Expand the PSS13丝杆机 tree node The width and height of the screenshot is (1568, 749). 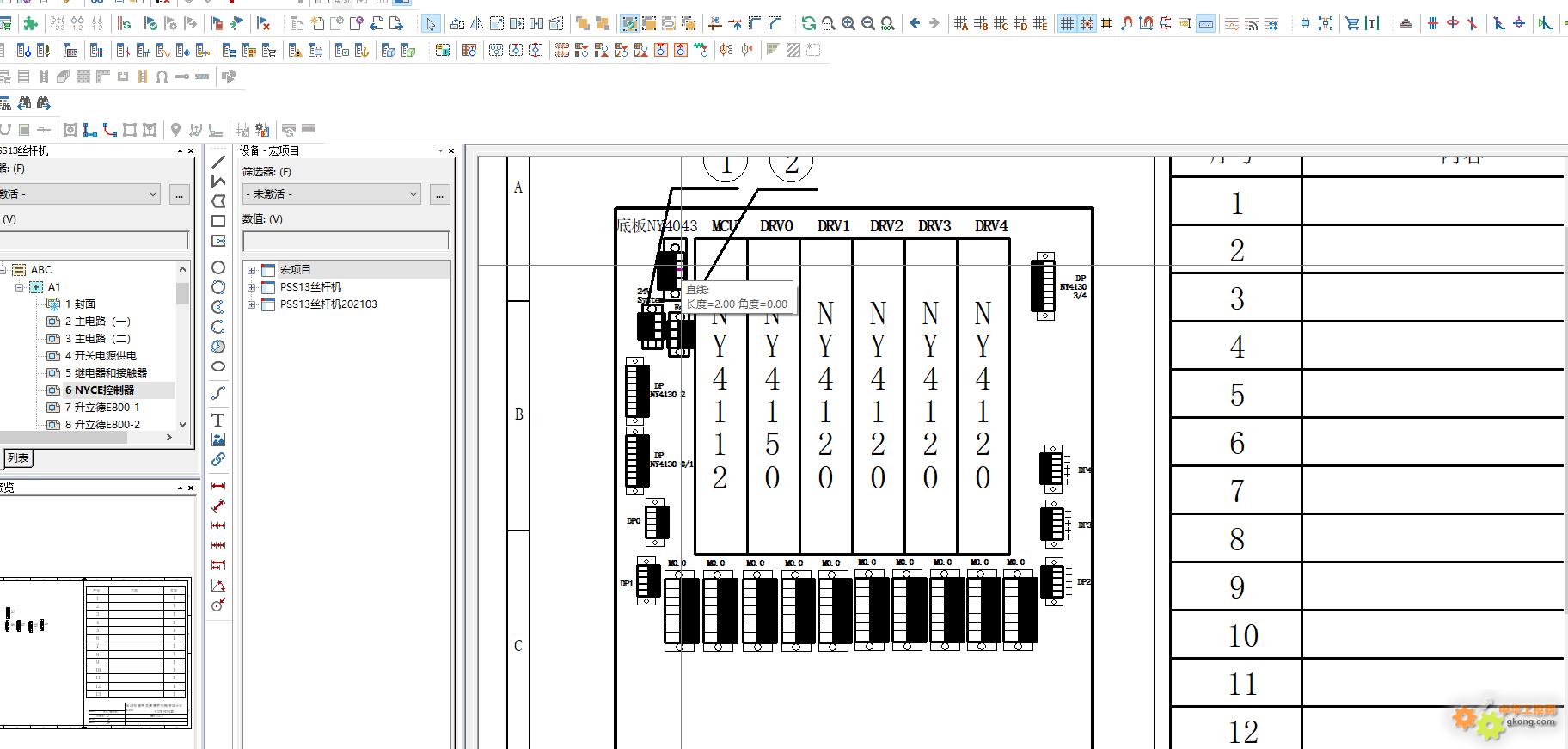click(x=251, y=287)
